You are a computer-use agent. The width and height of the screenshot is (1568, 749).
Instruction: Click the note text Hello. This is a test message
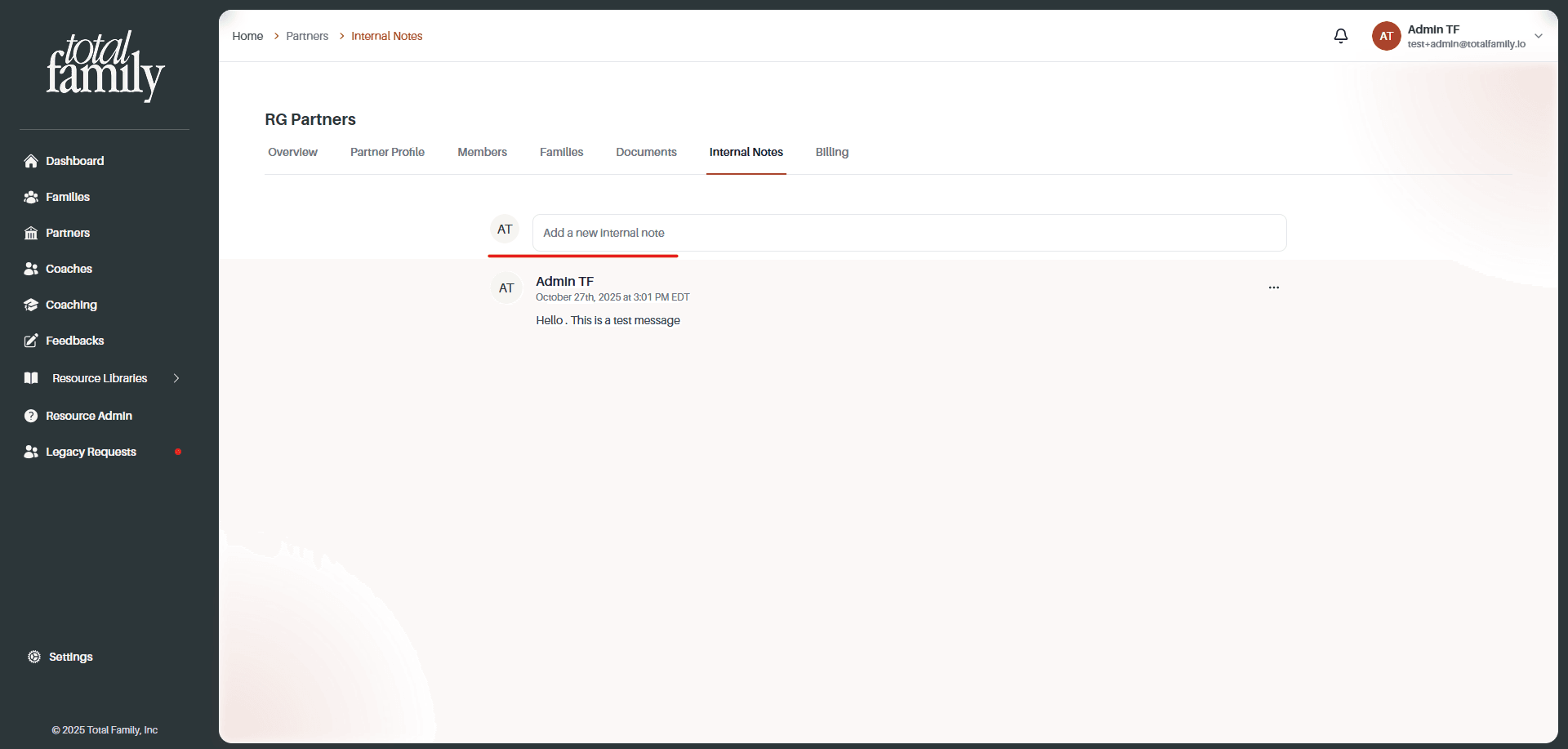tap(608, 320)
